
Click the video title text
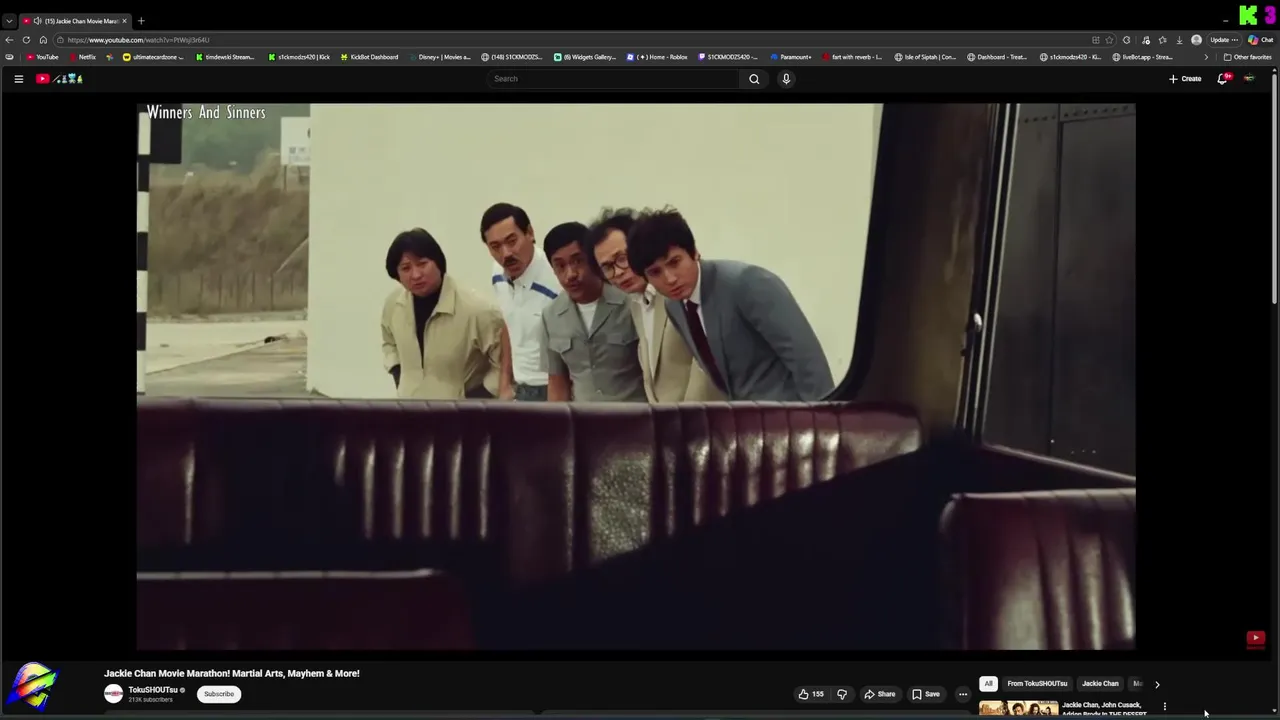pyautogui.click(x=232, y=673)
